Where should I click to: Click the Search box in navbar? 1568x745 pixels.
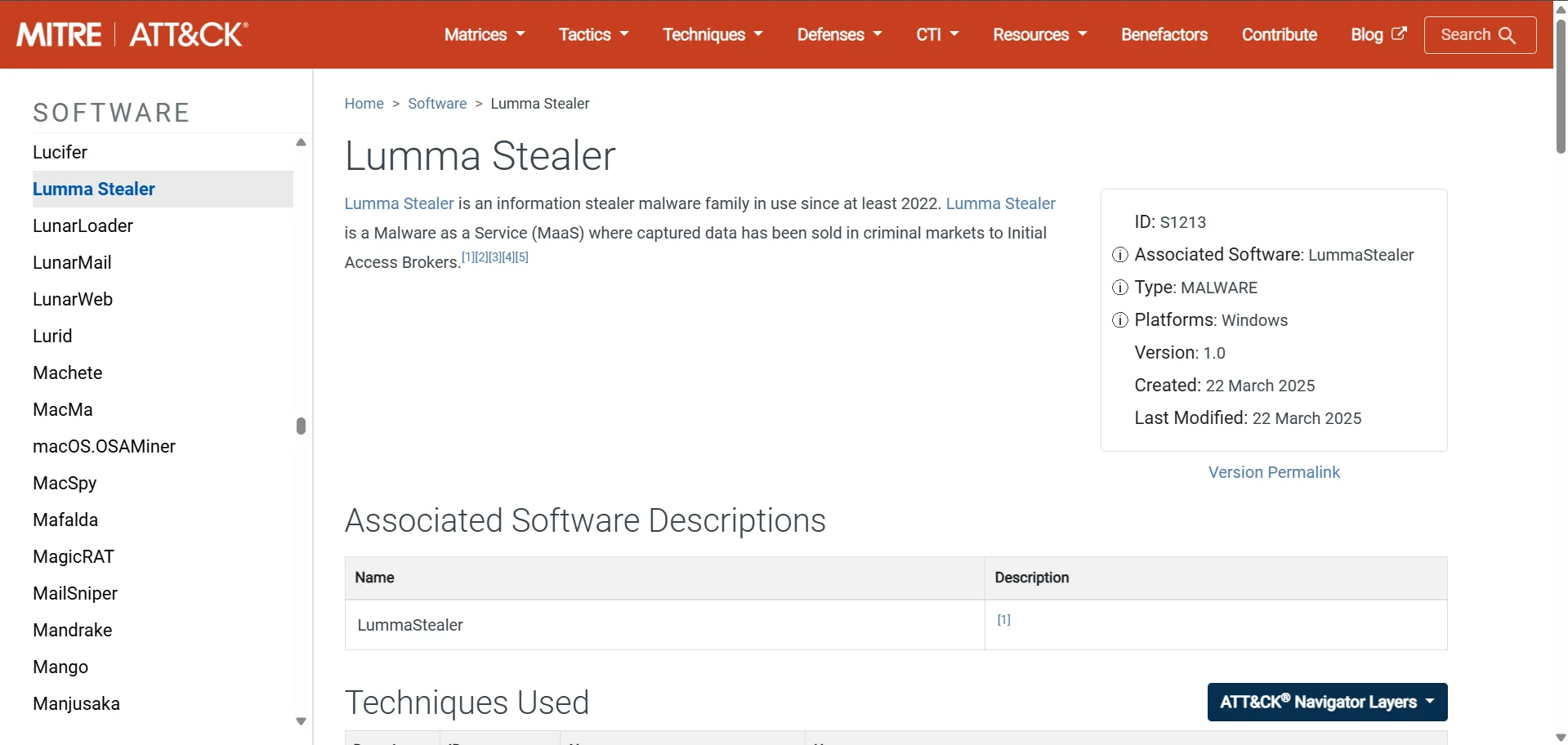coord(1479,35)
